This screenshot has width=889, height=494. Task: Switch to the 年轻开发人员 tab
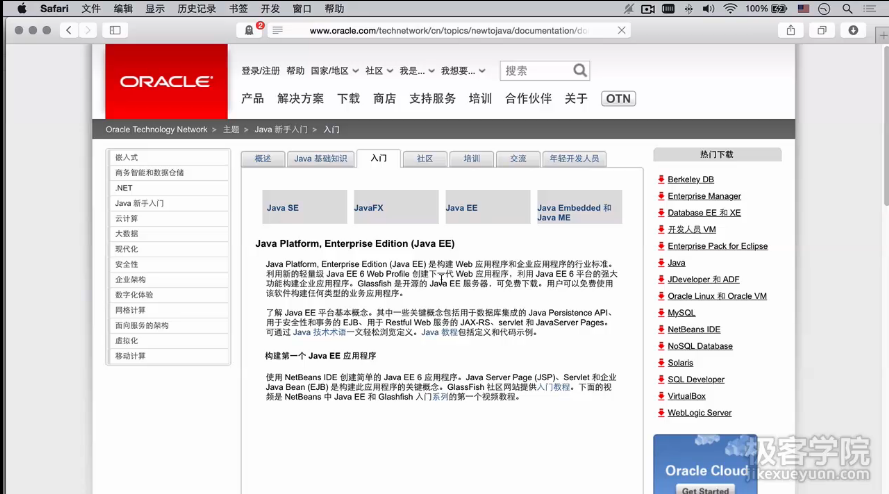pos(574,159)
